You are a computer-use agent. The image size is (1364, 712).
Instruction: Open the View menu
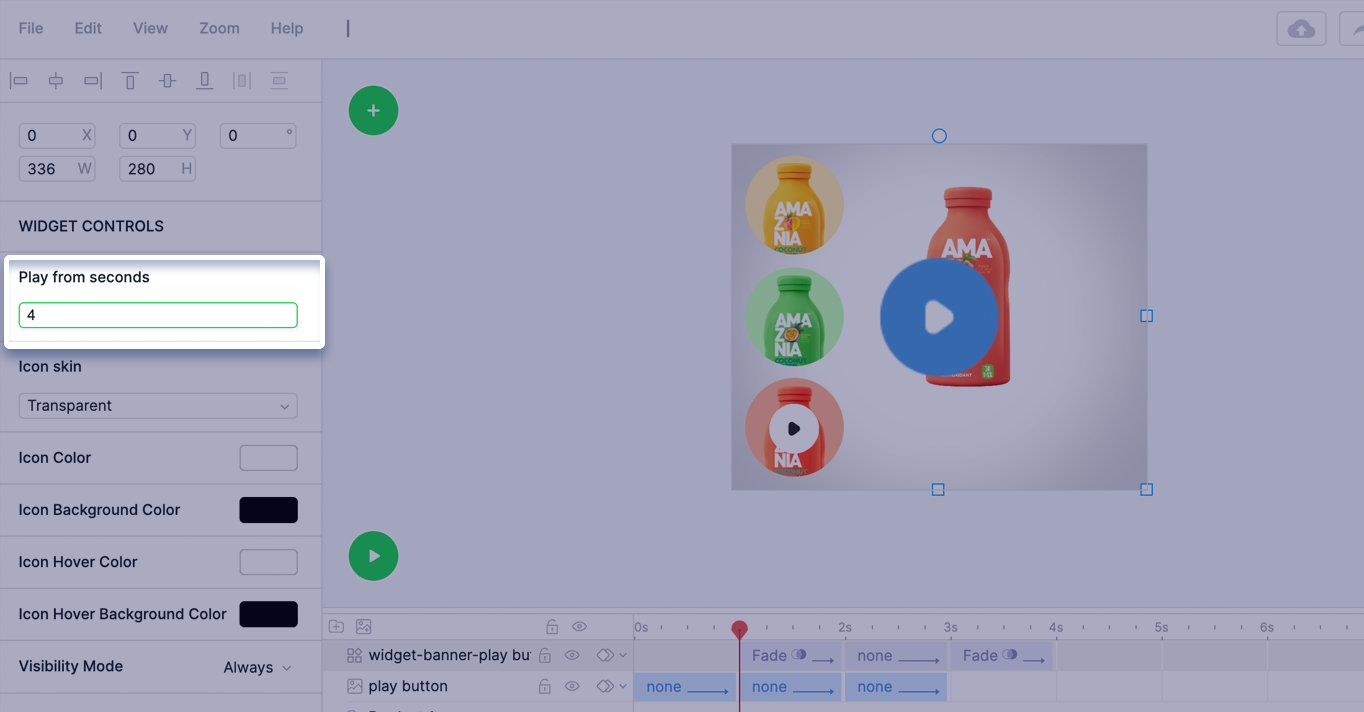[150, 28]
